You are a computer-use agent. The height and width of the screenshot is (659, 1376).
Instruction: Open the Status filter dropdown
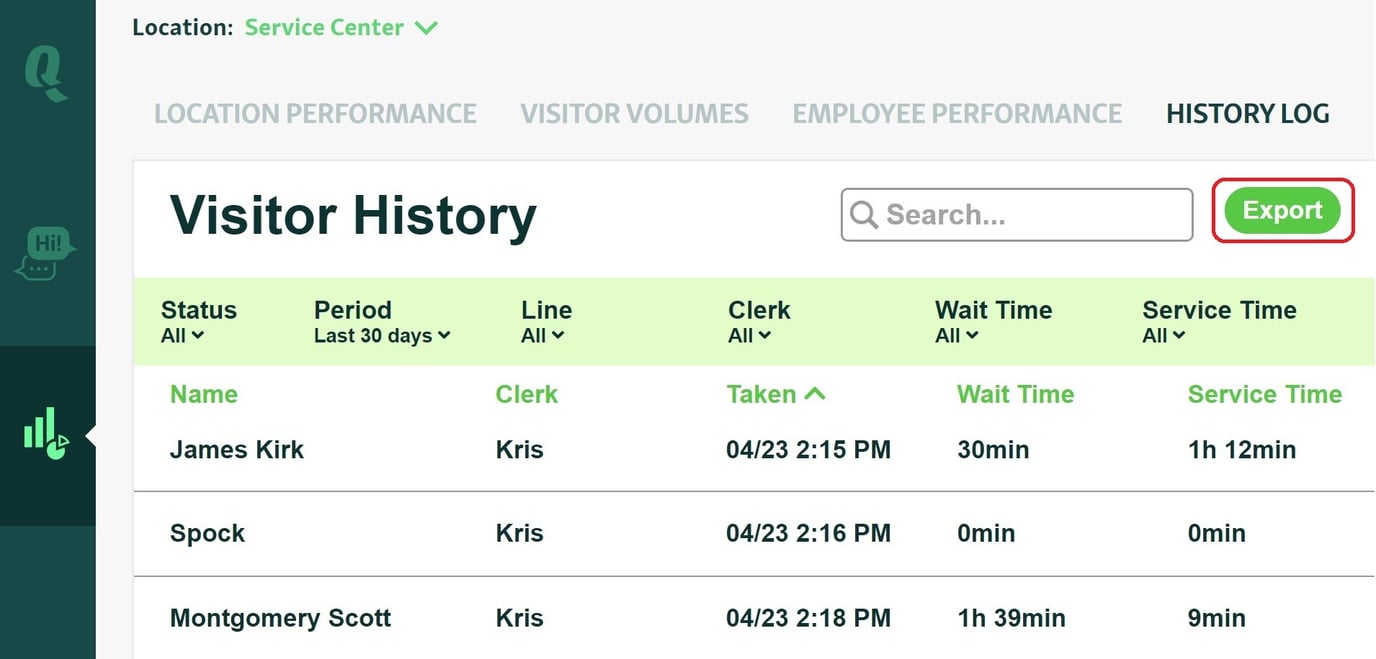[182, 336]
